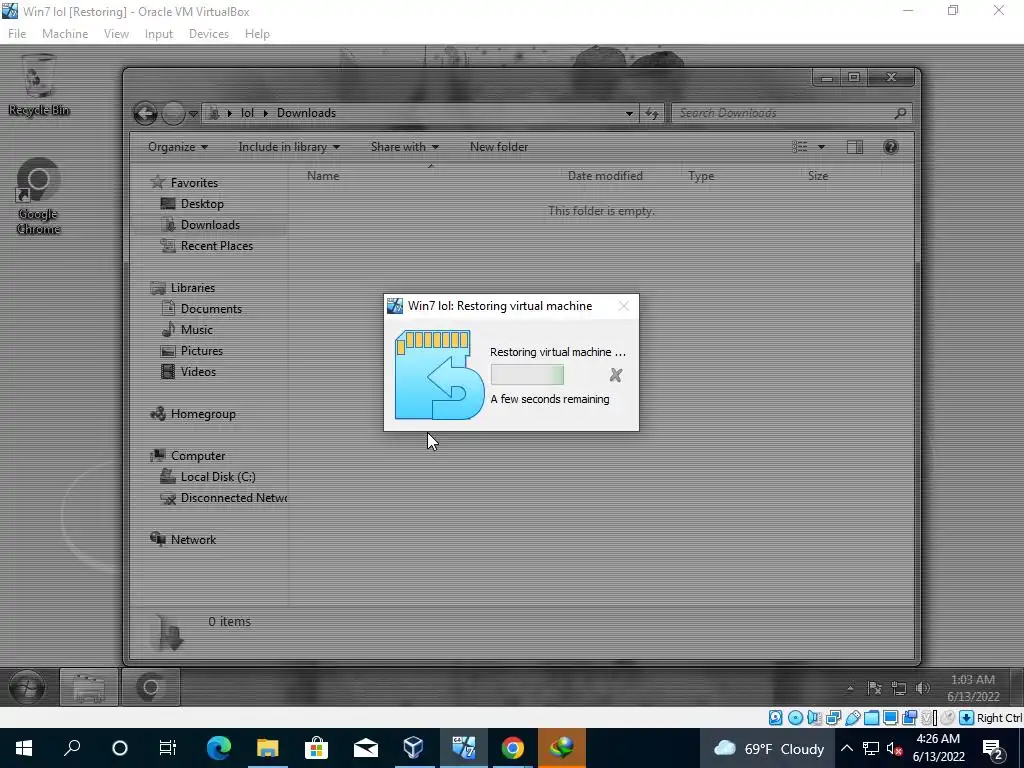Open the Machine menu

[65, 34]
